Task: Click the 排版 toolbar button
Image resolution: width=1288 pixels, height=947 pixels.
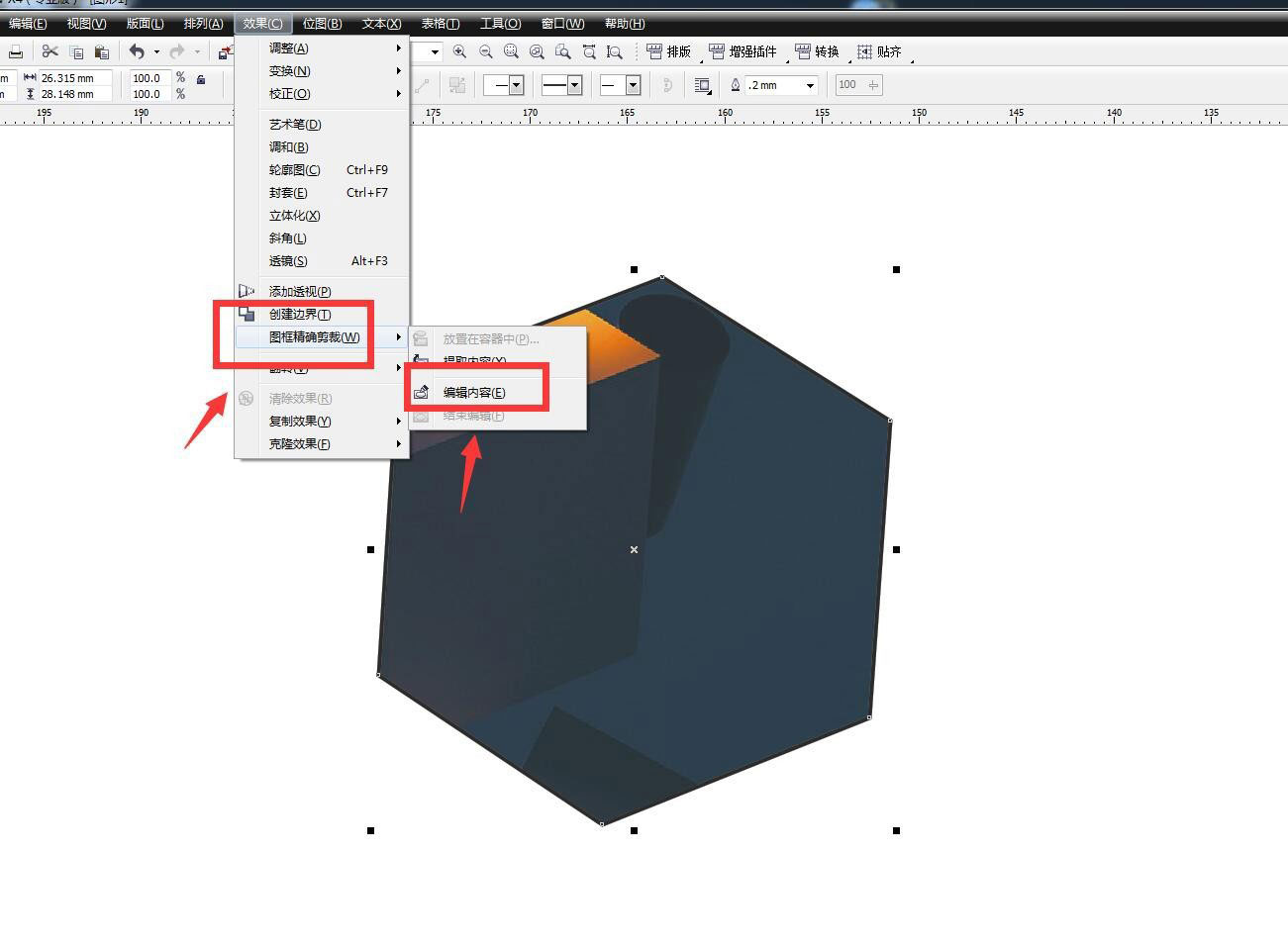Action: (669, 51)
